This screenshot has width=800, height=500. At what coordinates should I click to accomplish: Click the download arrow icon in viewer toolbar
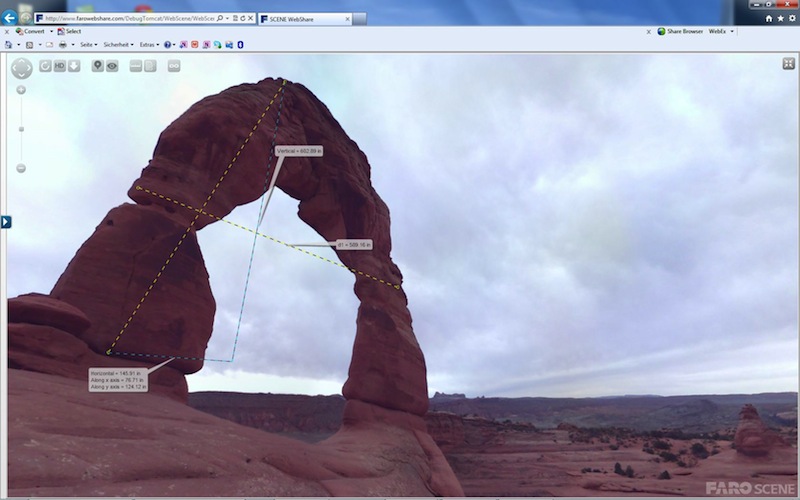pyautogui.click(x=74, y=66)
